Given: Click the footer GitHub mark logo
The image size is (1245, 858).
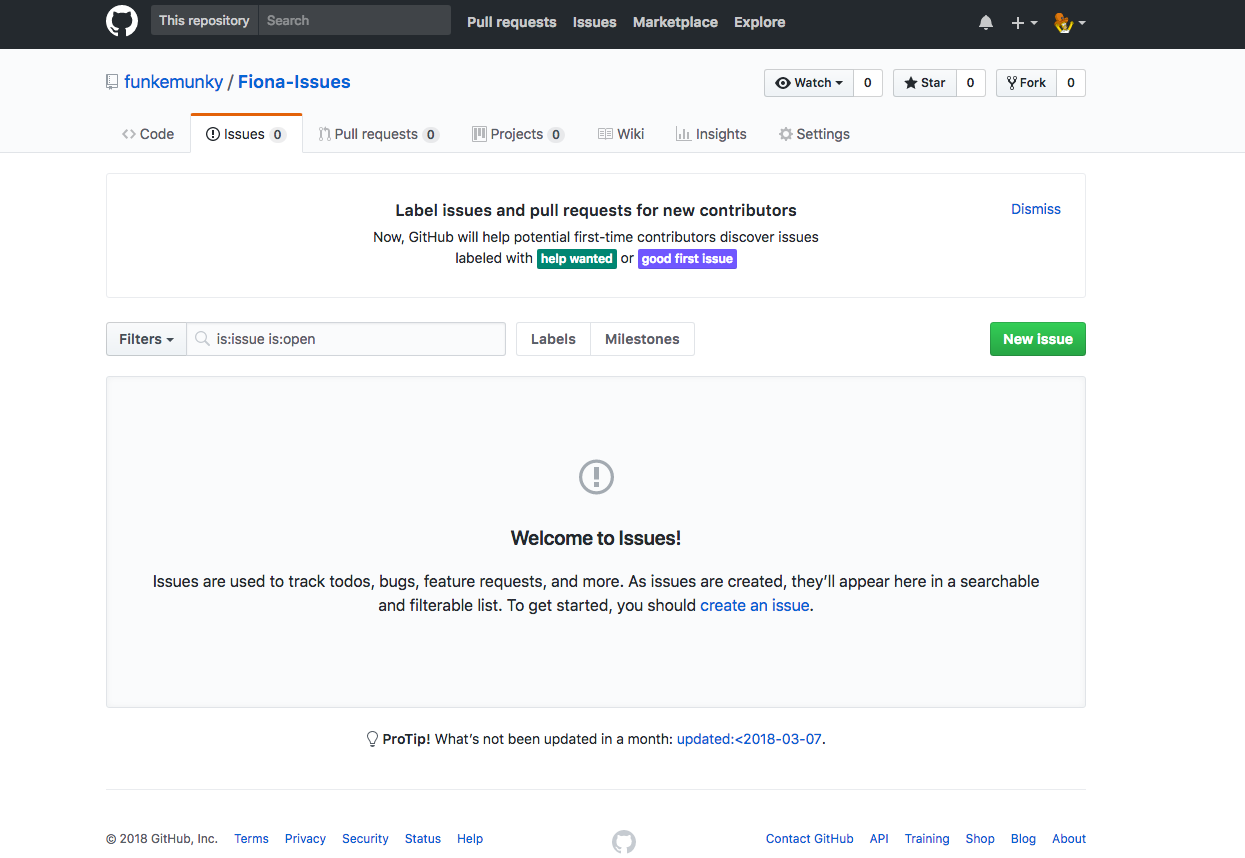Looking at the screenshot, I should 624,841.
